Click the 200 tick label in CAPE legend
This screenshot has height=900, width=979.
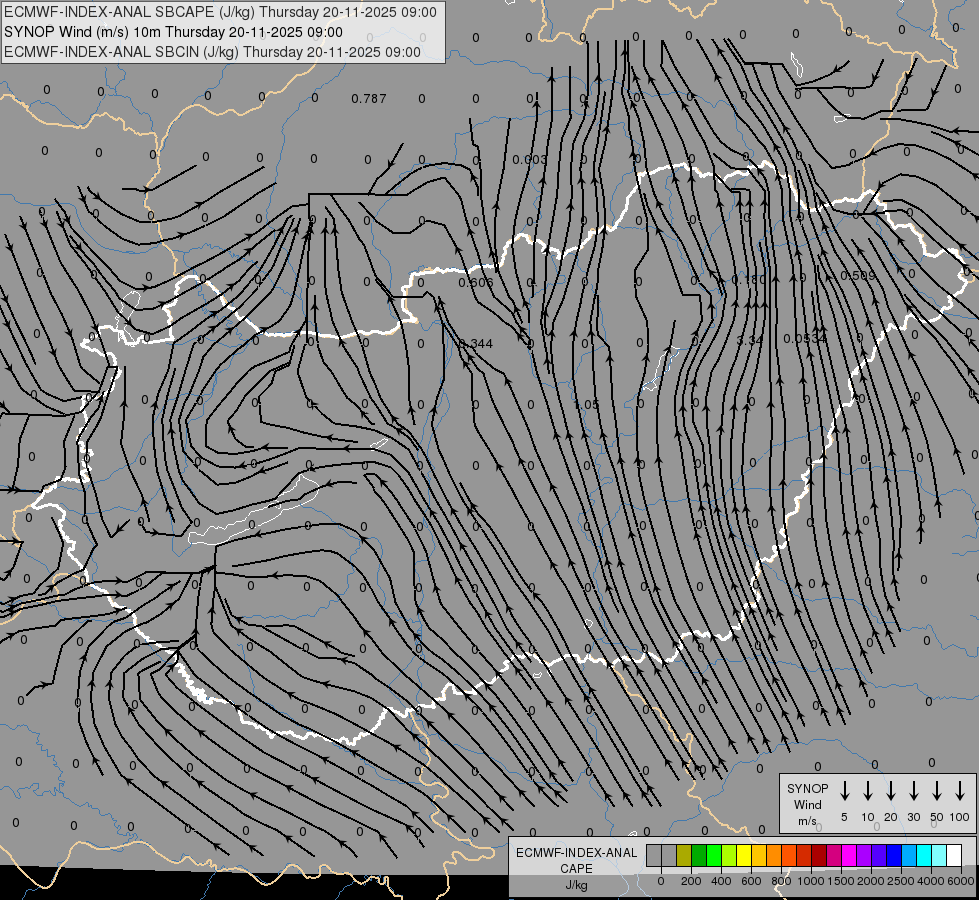pyautogui.click(x=691, y=881)
